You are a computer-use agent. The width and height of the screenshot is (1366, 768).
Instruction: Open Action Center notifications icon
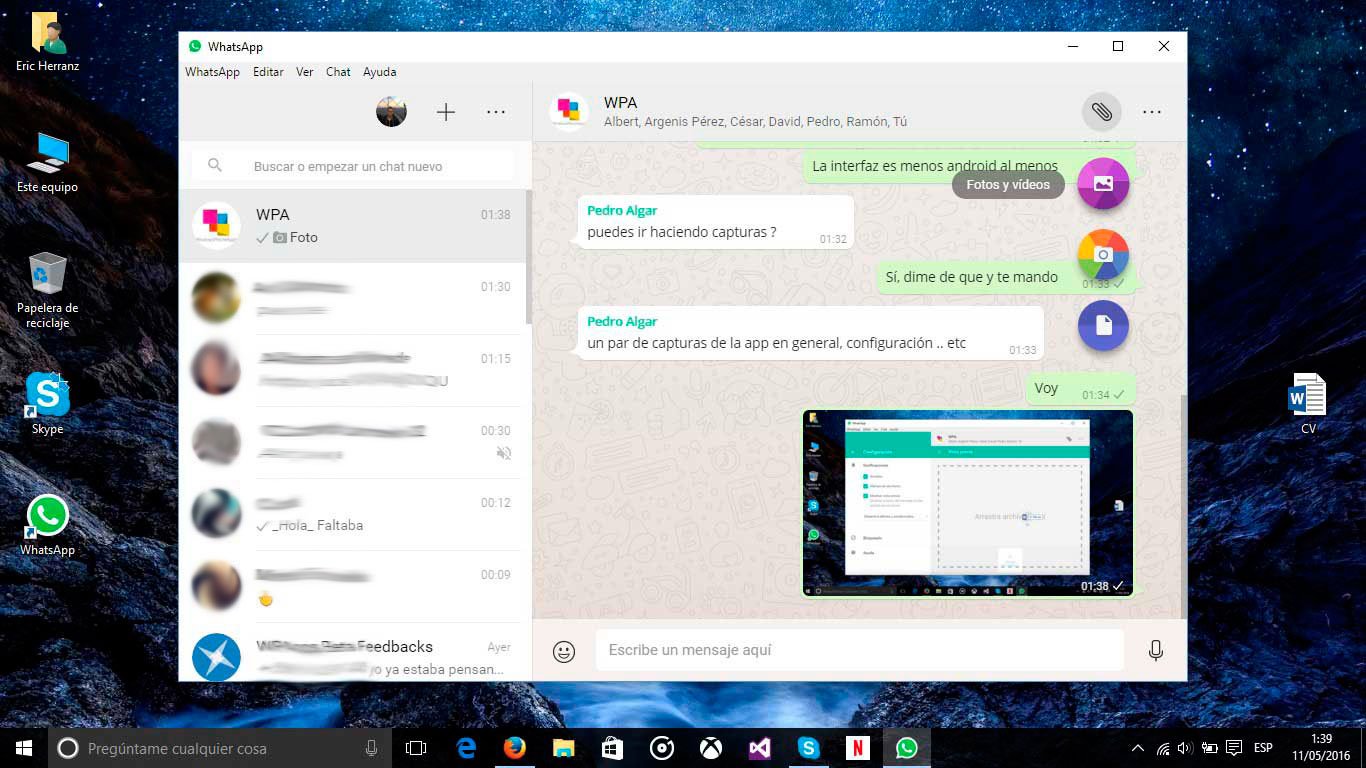point(1234,748)
